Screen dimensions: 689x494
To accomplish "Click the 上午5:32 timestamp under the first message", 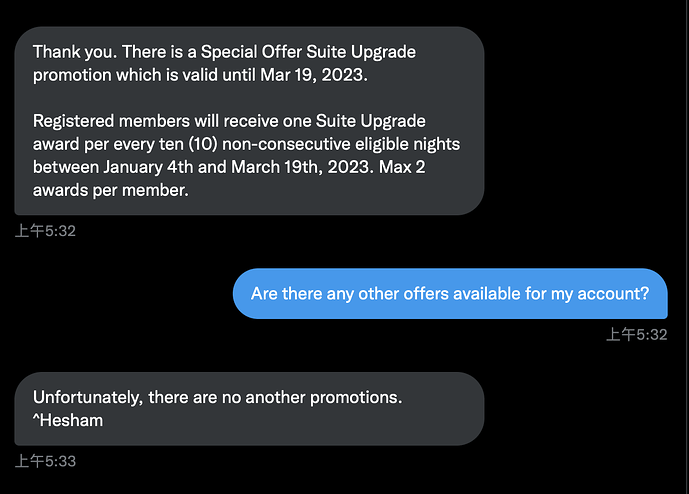I will [46, 231].
